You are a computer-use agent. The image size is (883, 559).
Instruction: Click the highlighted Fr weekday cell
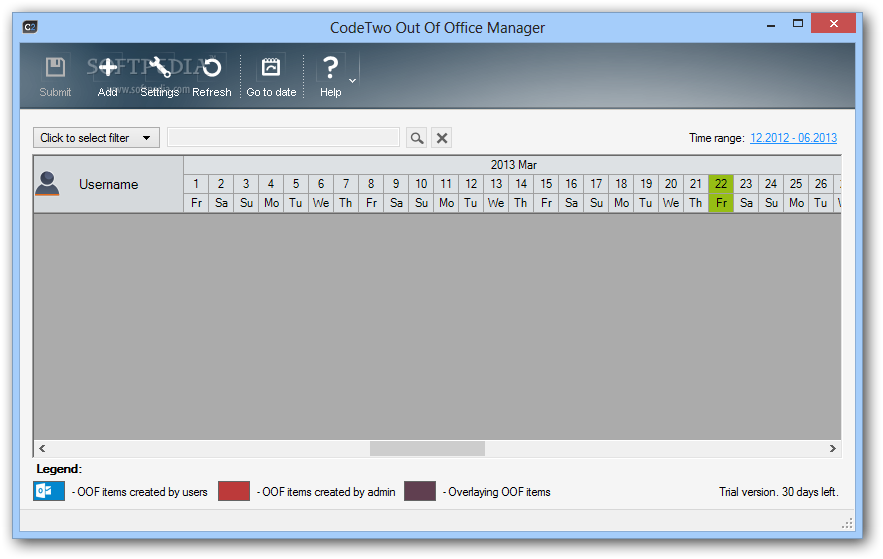721,203
